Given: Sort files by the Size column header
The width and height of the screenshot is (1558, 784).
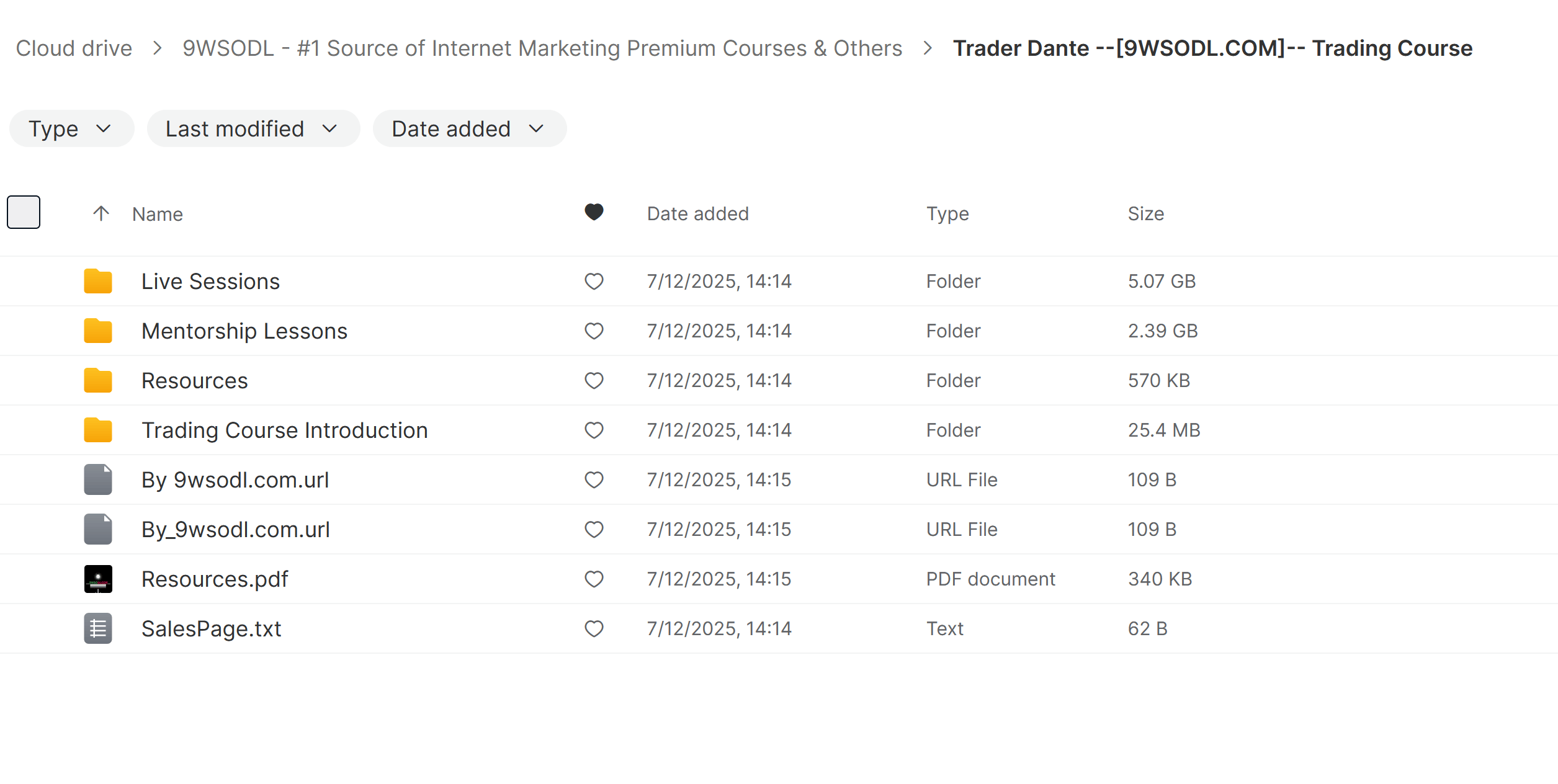Looking at the screenshot, I should click(1145, 213).
